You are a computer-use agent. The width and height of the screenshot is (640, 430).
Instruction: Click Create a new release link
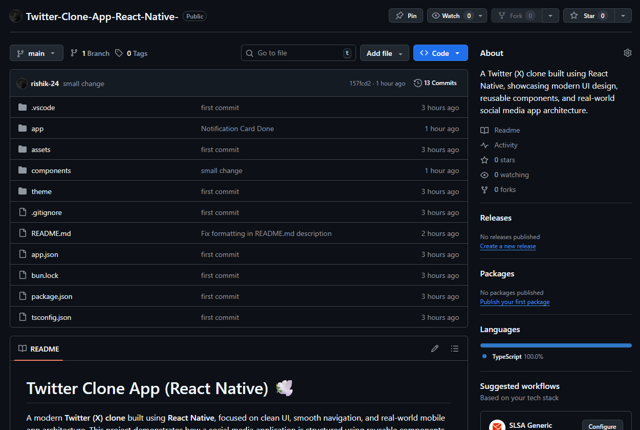508,246
